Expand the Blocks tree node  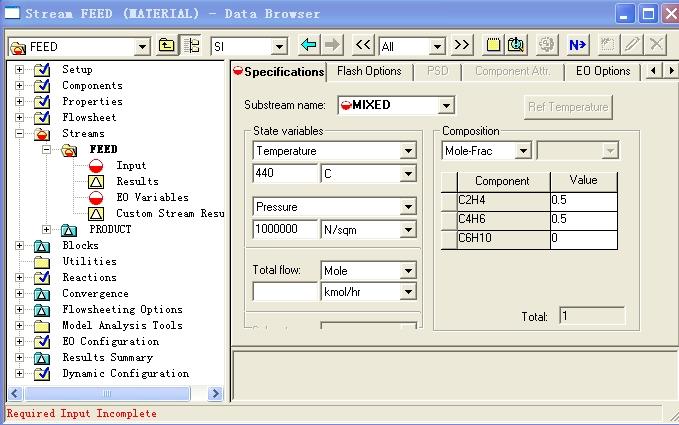pos(19,245)
